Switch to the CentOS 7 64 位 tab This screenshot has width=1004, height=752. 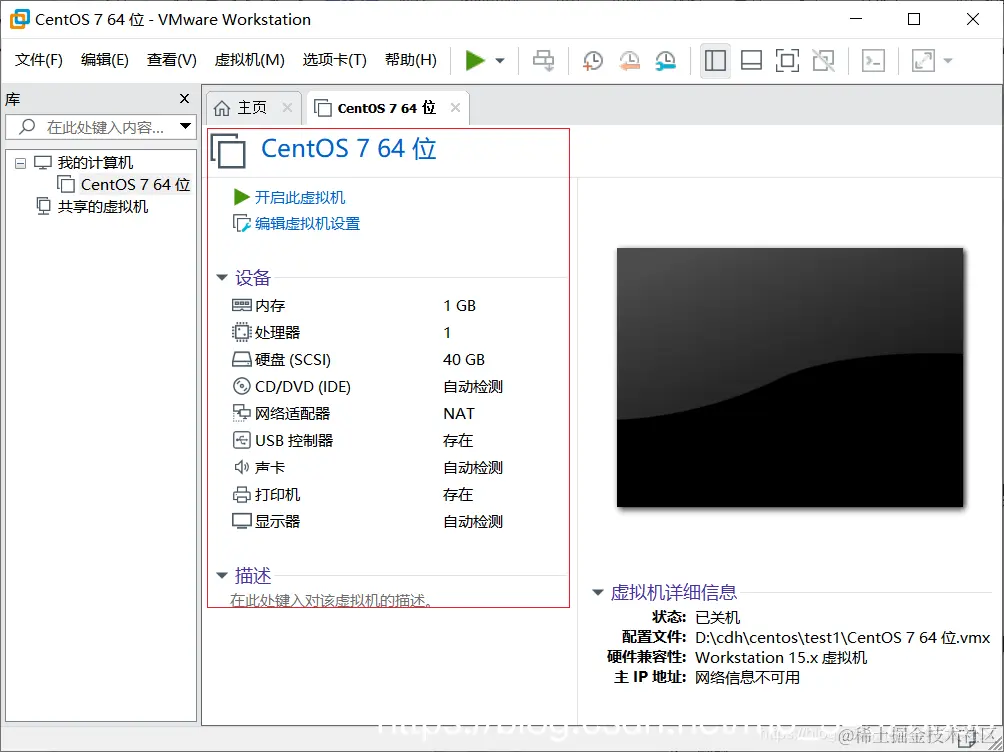386,108
